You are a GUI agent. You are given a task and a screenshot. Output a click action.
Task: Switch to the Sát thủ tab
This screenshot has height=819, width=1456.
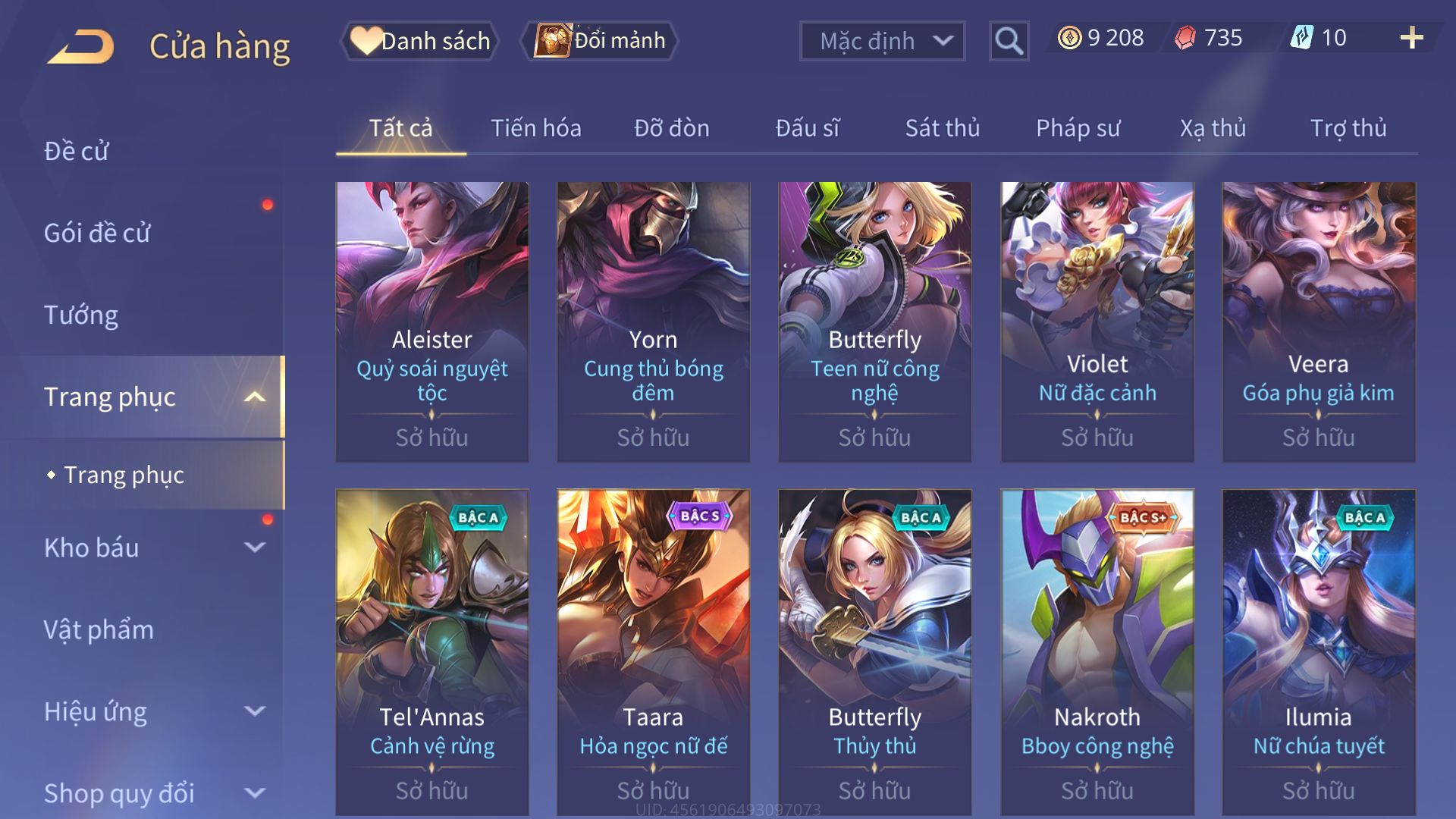coord(942,127)
